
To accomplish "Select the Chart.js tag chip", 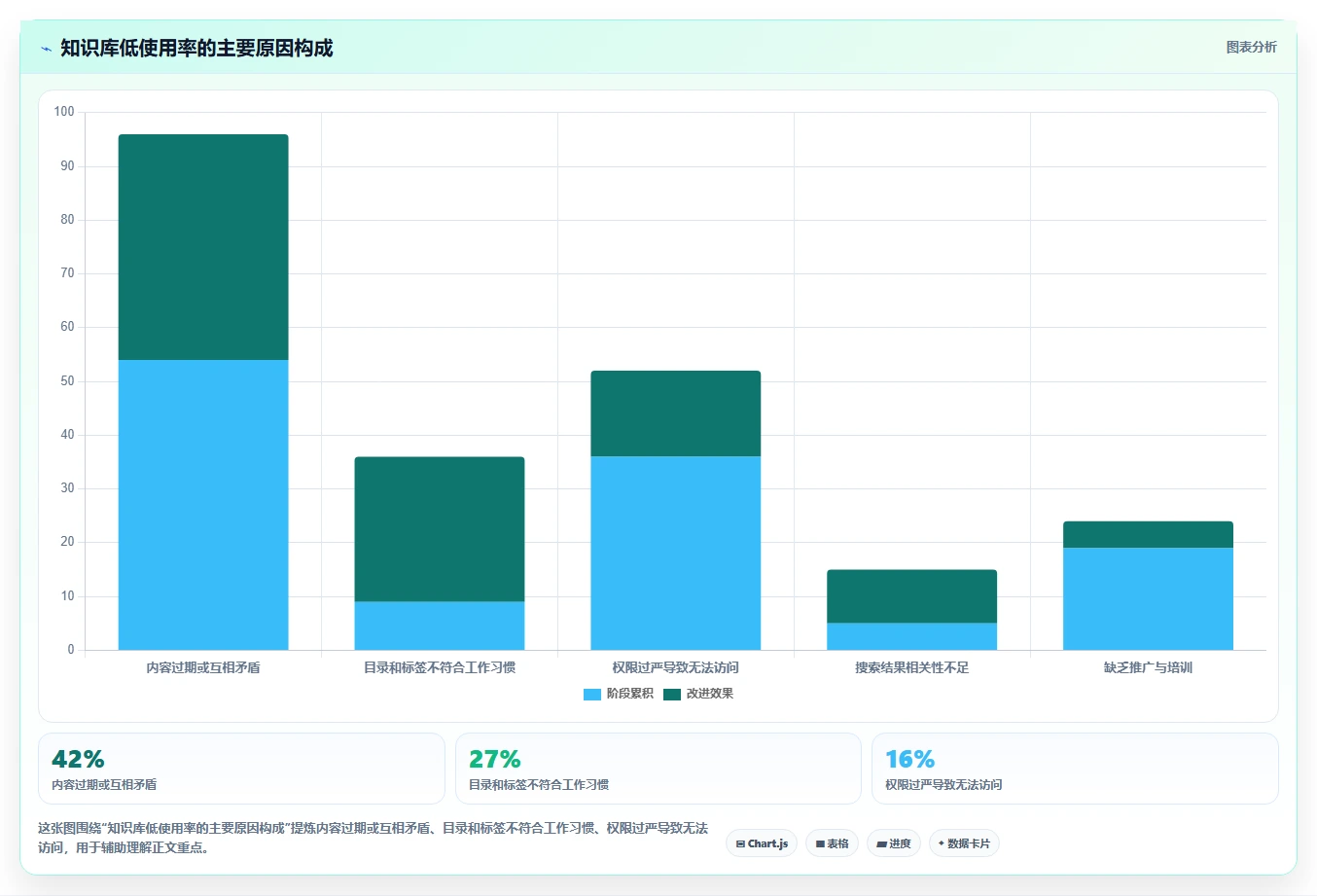I will [762, 843].
